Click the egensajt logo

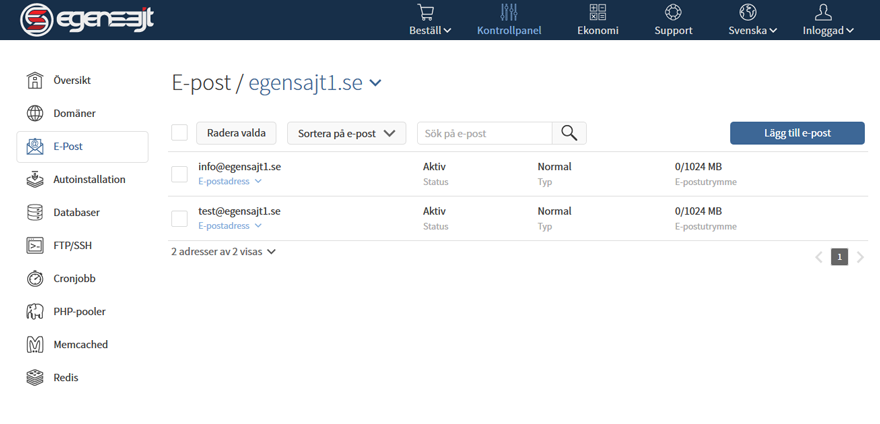(87, 19)
